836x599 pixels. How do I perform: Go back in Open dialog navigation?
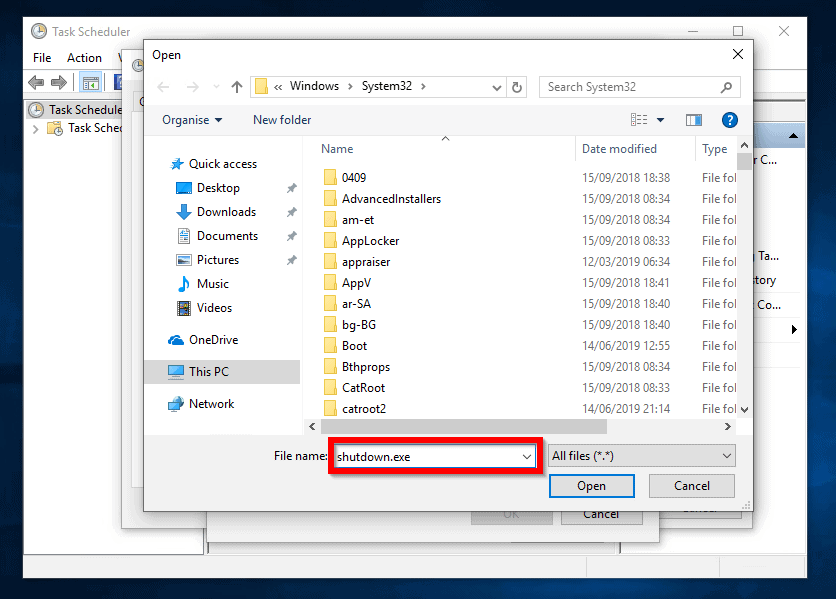[x=164, y=87]
